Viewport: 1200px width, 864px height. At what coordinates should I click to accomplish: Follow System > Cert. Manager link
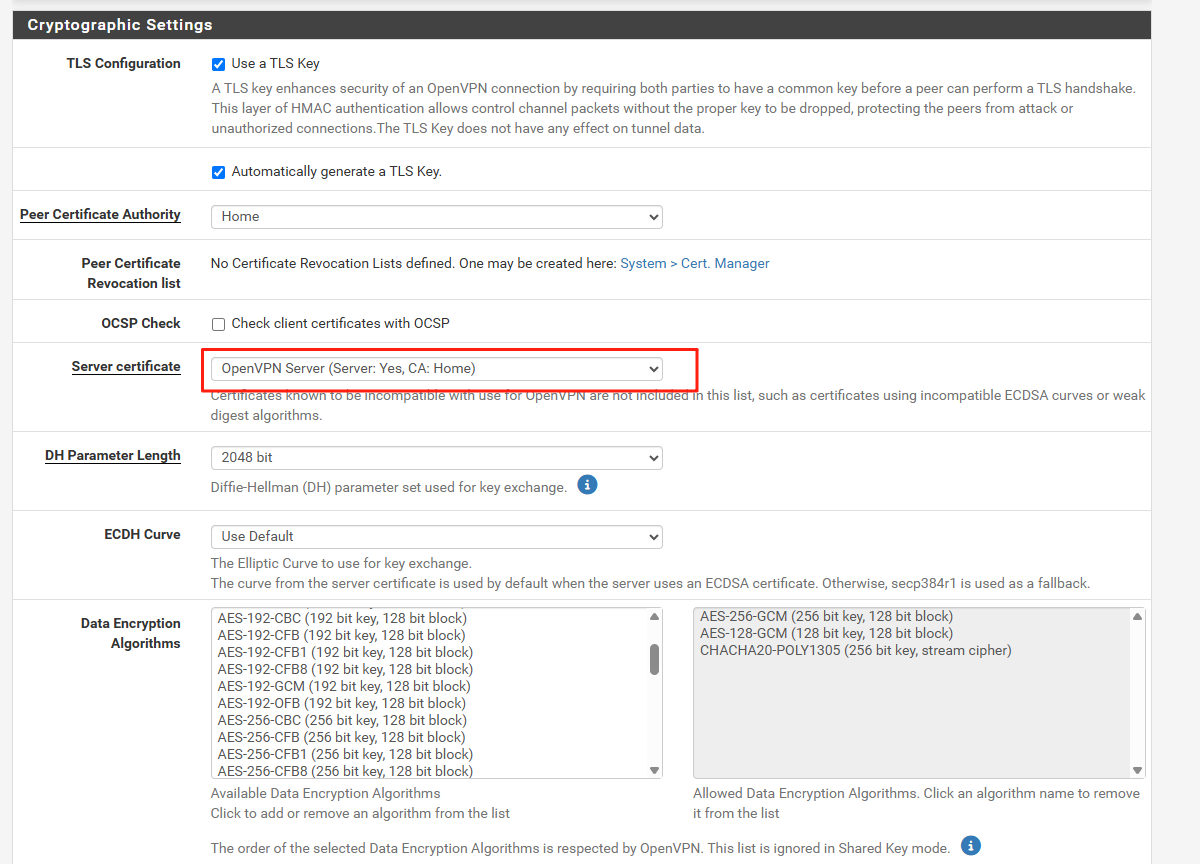click(x=695, y=263)
